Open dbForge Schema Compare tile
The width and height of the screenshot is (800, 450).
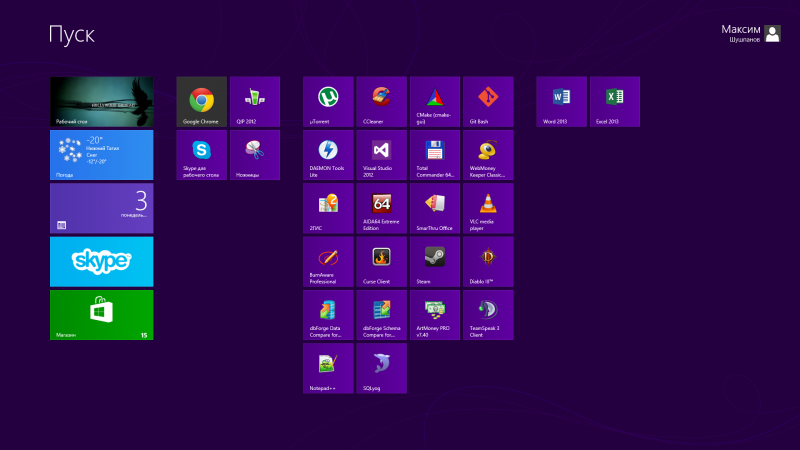[382, 315]
